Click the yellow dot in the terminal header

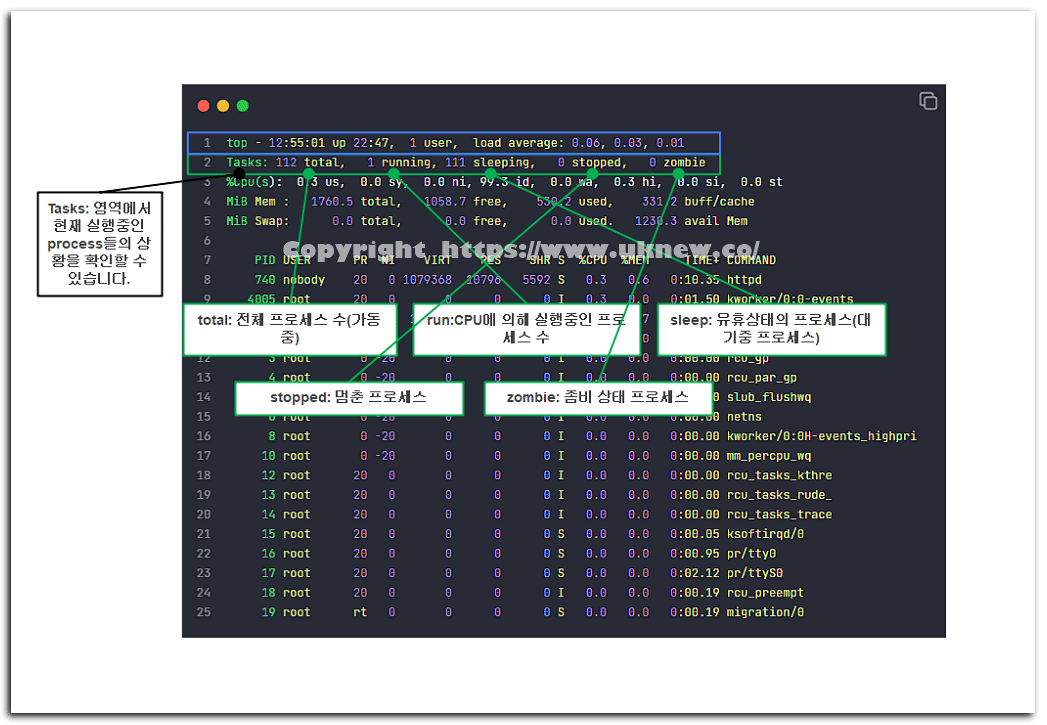(223, 105)
